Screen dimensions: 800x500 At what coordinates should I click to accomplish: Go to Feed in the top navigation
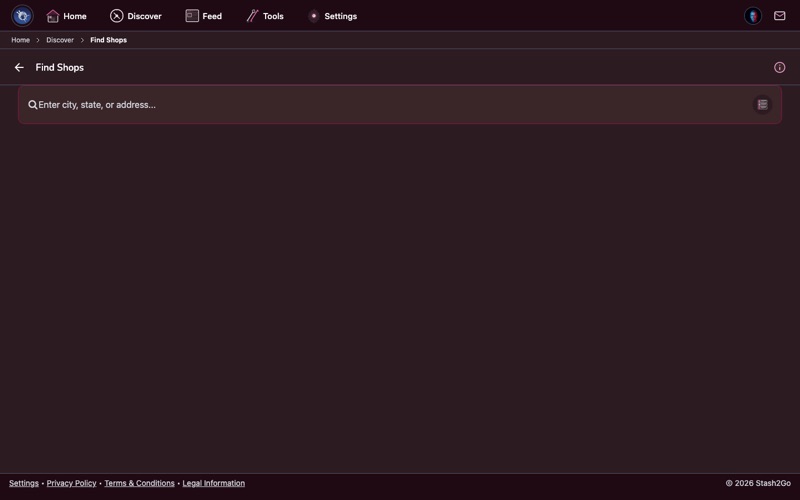[x=203, y=16]
